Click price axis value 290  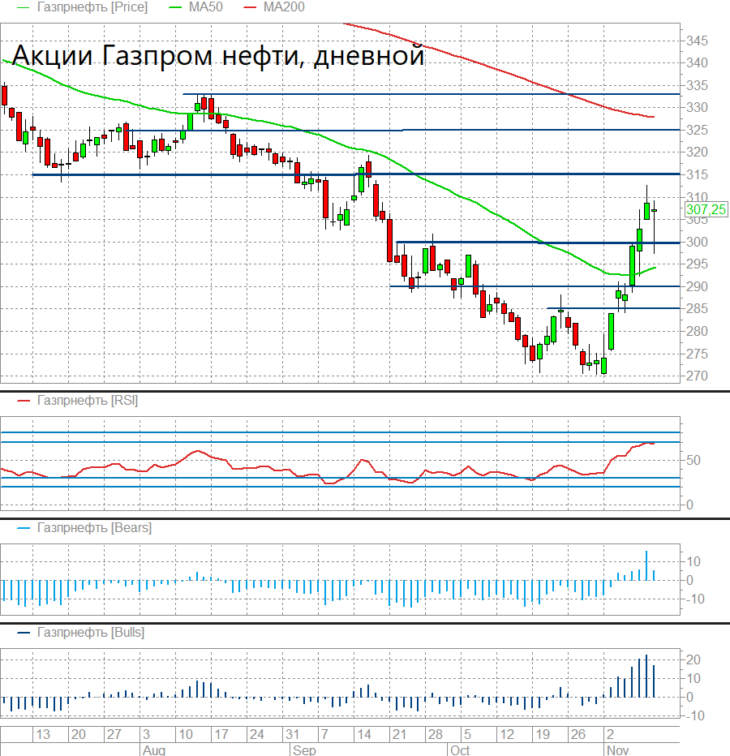click(x=697, y=287)
